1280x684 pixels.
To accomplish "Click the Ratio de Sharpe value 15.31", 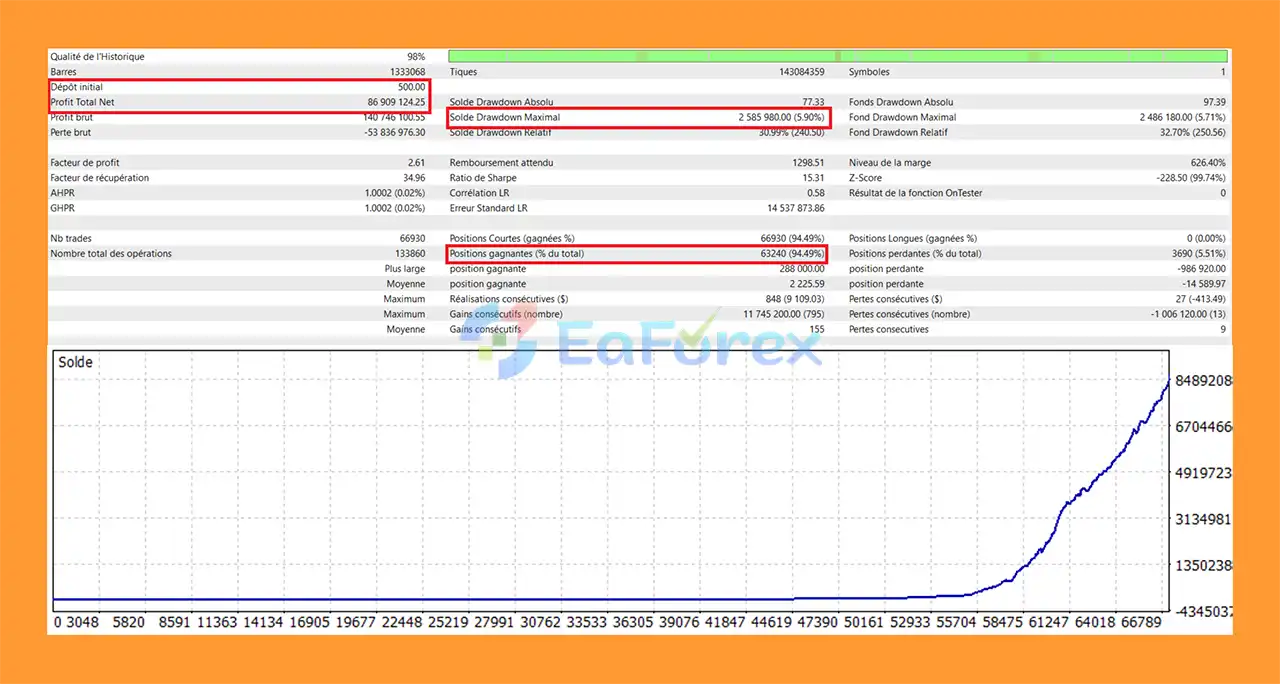I will (813, 178).
